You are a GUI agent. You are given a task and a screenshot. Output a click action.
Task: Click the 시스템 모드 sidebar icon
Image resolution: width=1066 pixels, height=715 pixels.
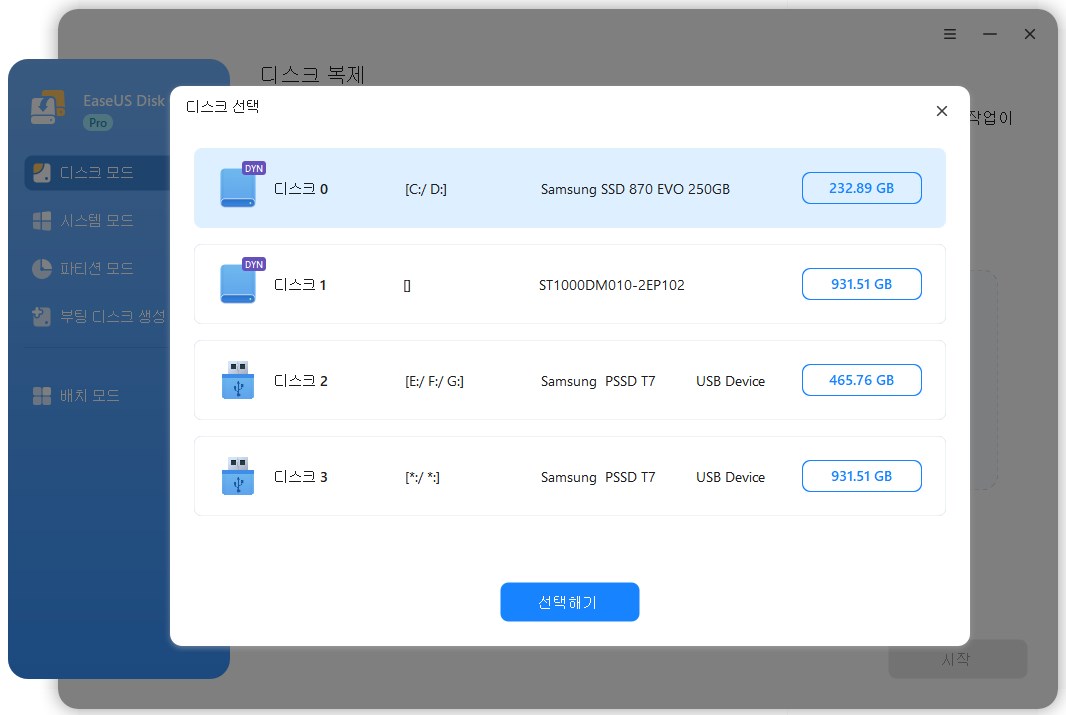(42, 221)
